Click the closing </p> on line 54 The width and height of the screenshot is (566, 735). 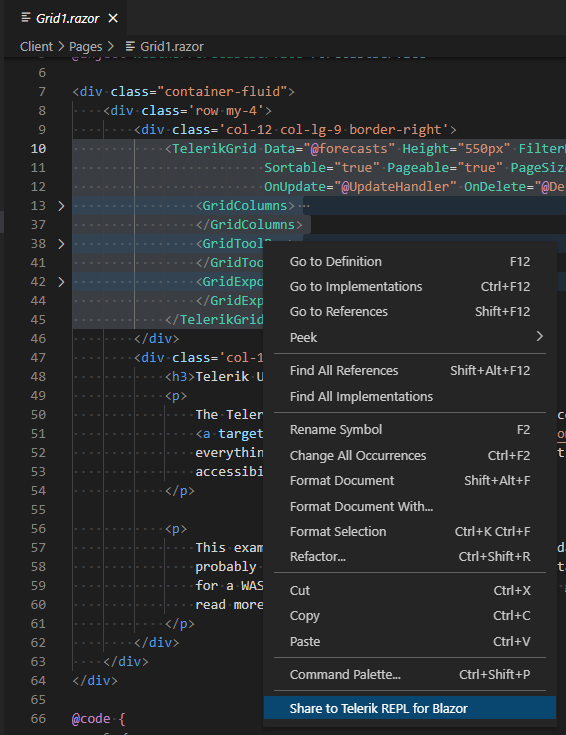pos(180,491)
